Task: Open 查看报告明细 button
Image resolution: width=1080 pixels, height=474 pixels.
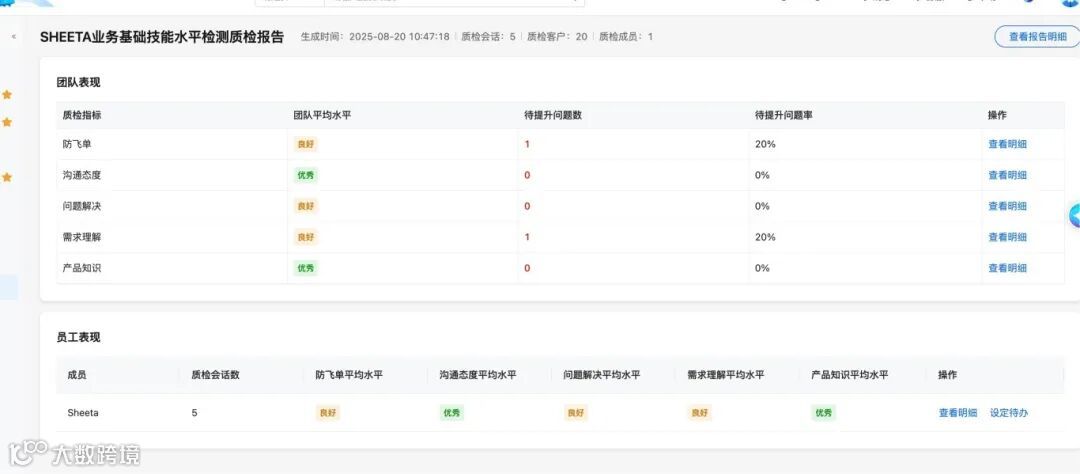Action: 1037,37
